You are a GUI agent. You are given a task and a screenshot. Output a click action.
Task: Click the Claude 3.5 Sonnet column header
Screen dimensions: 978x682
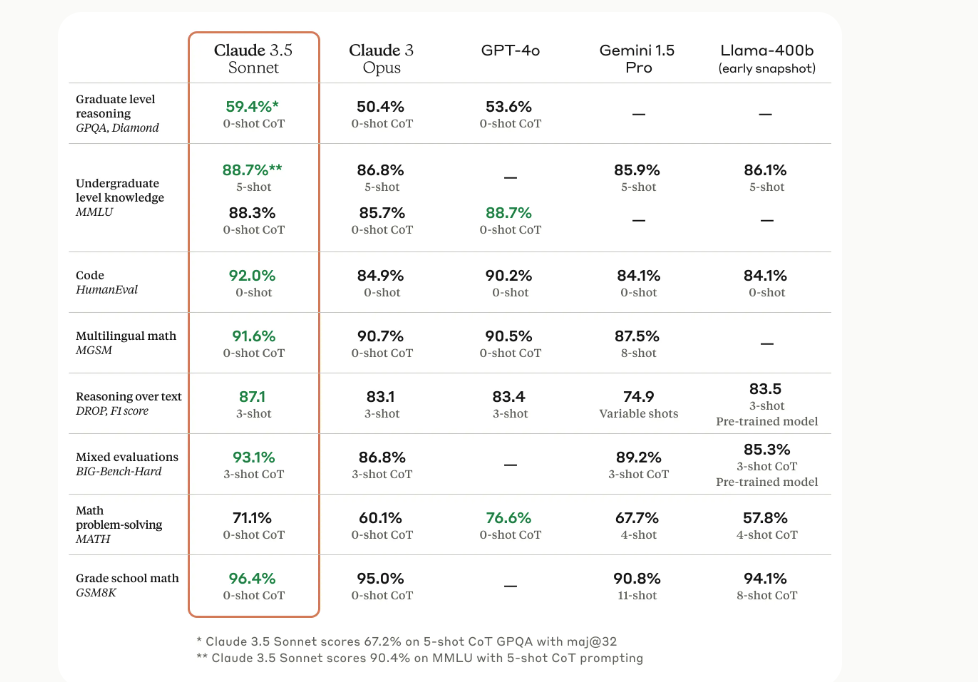coord(253,59)
